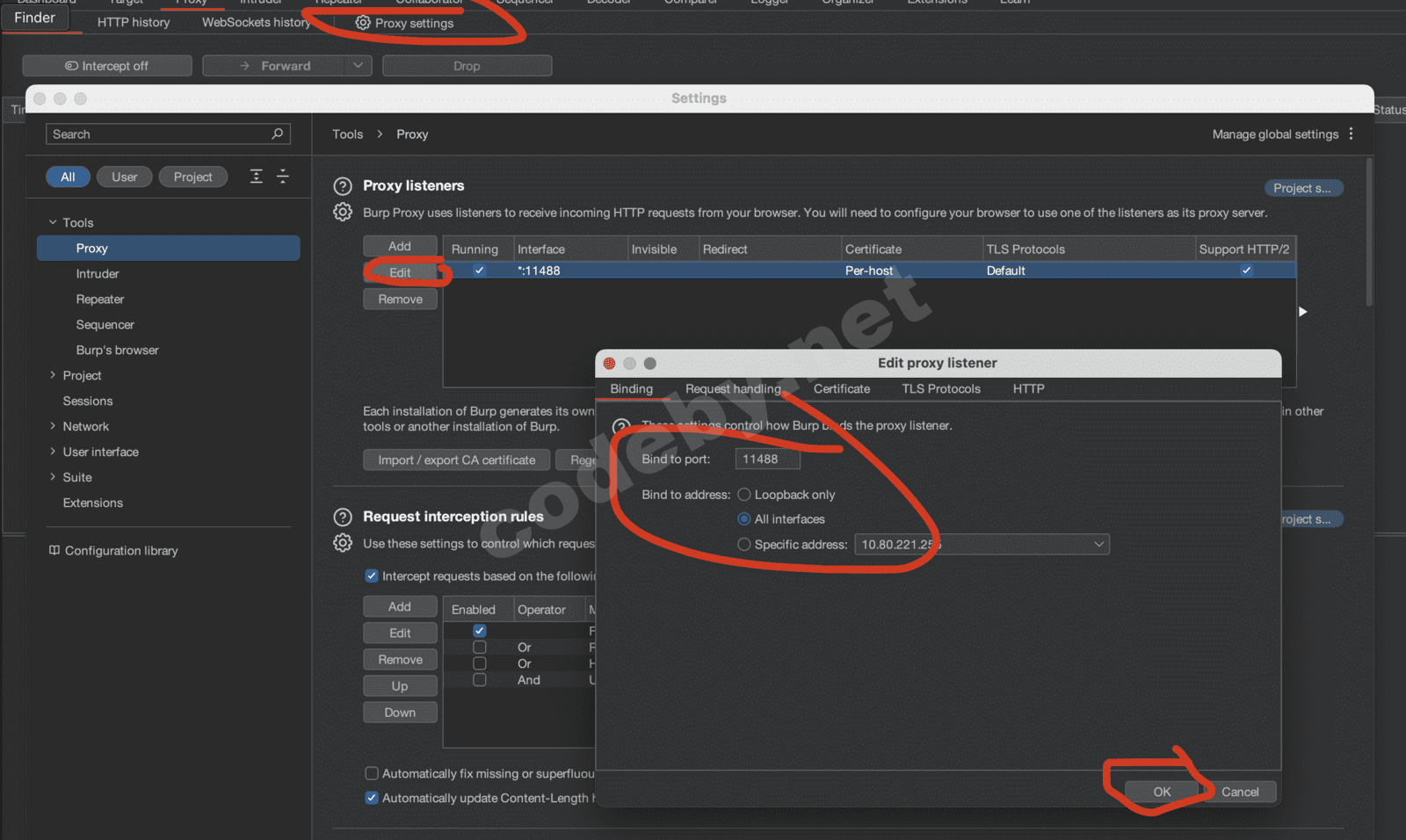Expand the Project tree section
Screen dimensions: 1406x840
(53, 375)
